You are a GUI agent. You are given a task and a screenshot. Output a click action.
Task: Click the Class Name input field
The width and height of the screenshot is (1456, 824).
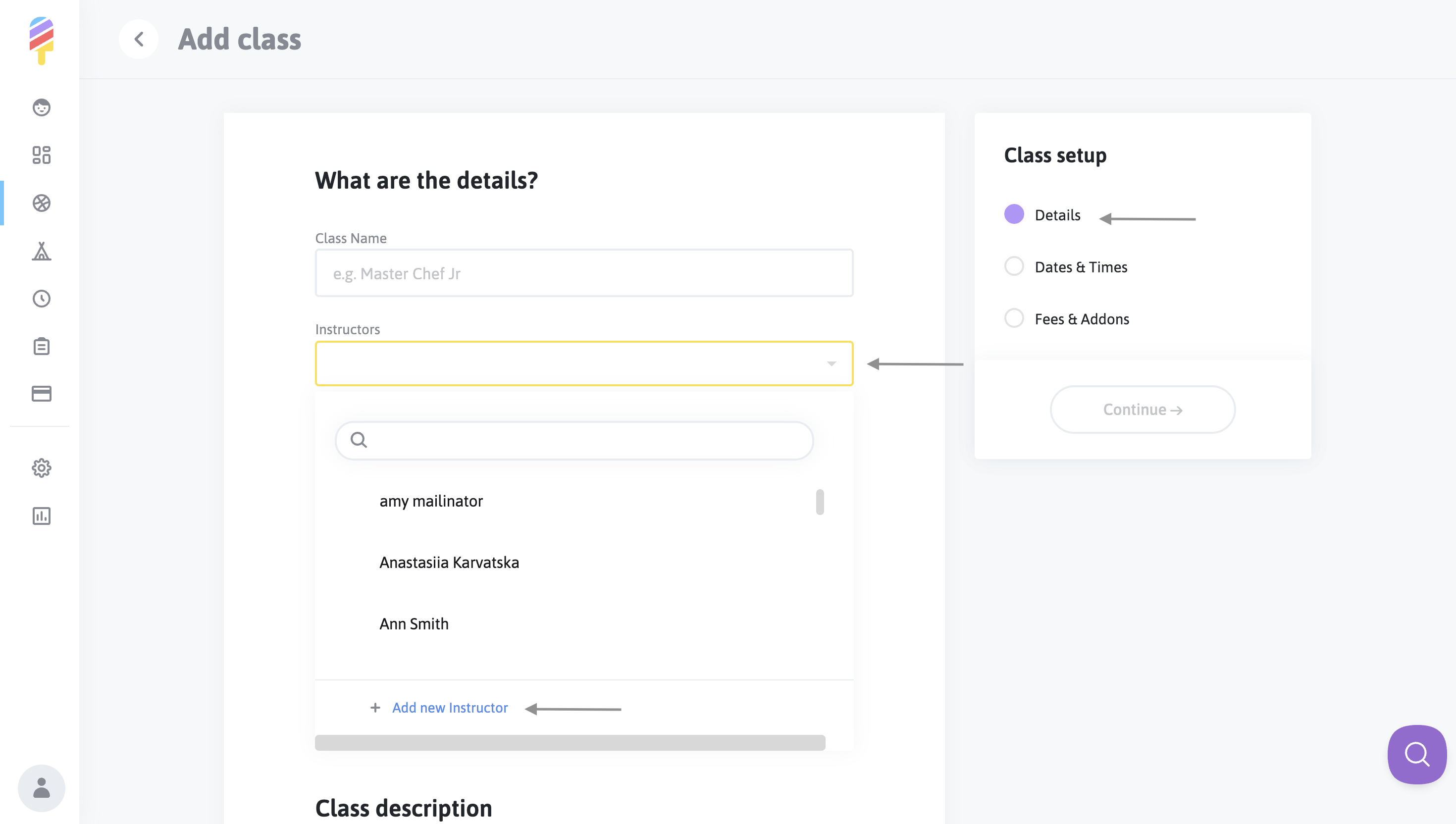[x=583, y=273]
